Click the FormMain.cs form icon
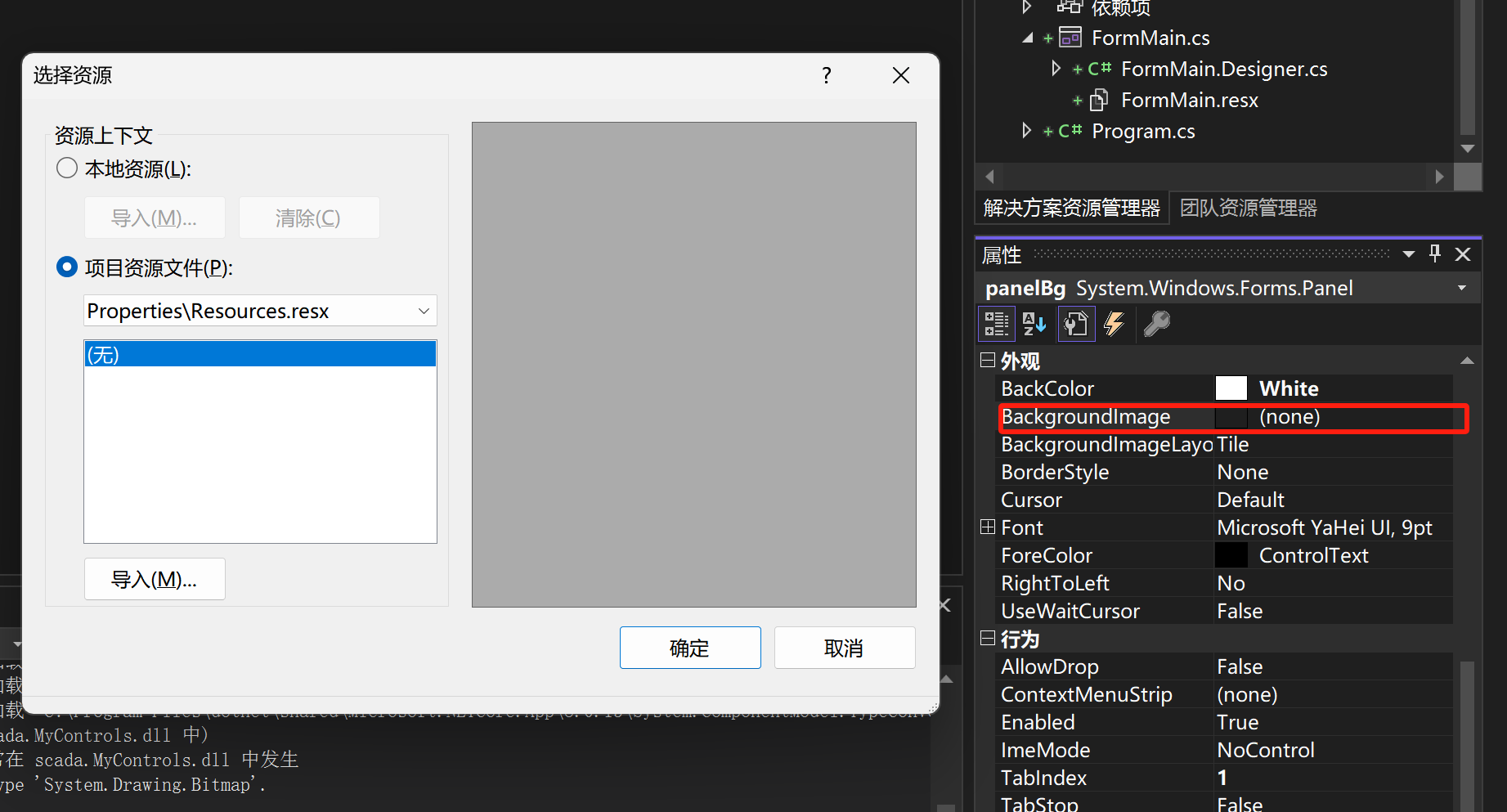 click(x=1070, y=38)
